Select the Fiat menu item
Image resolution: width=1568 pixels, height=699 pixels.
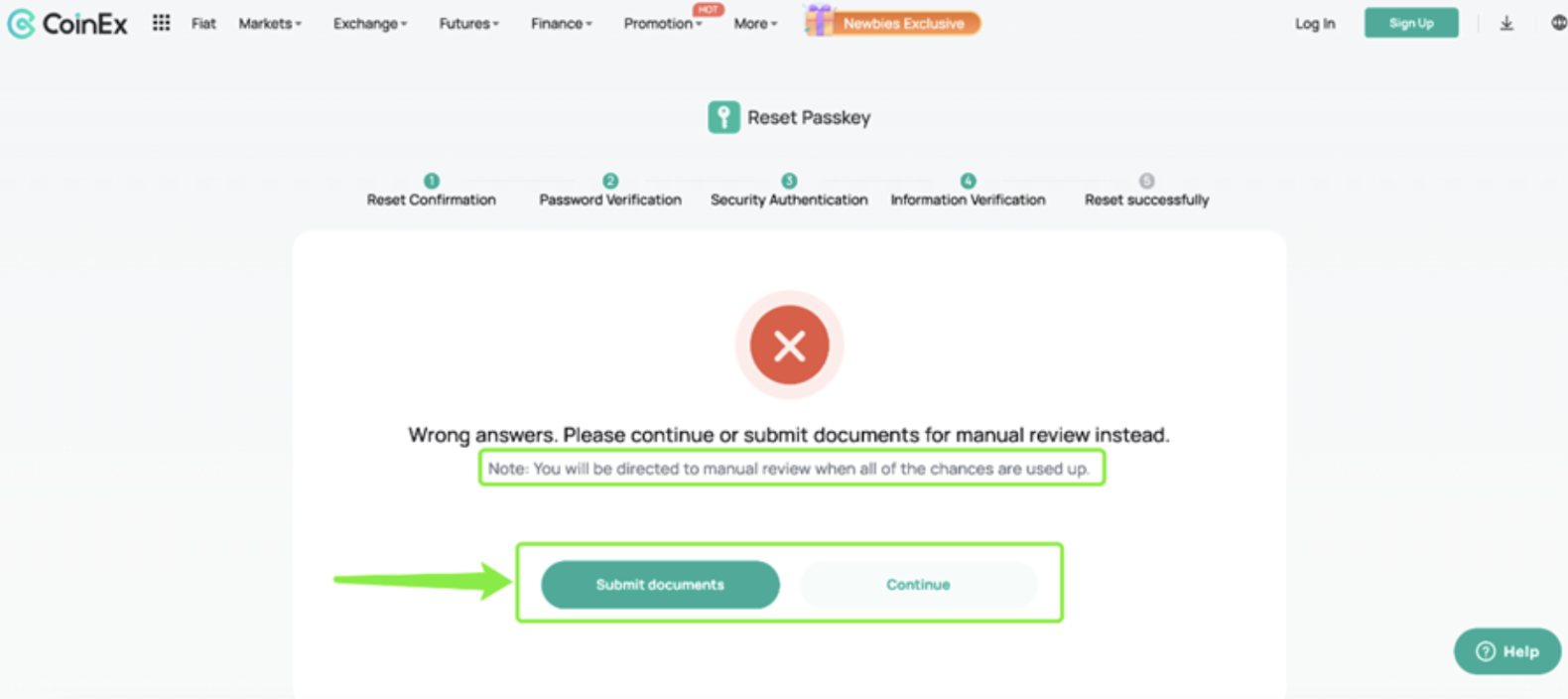tap(203, 24)
